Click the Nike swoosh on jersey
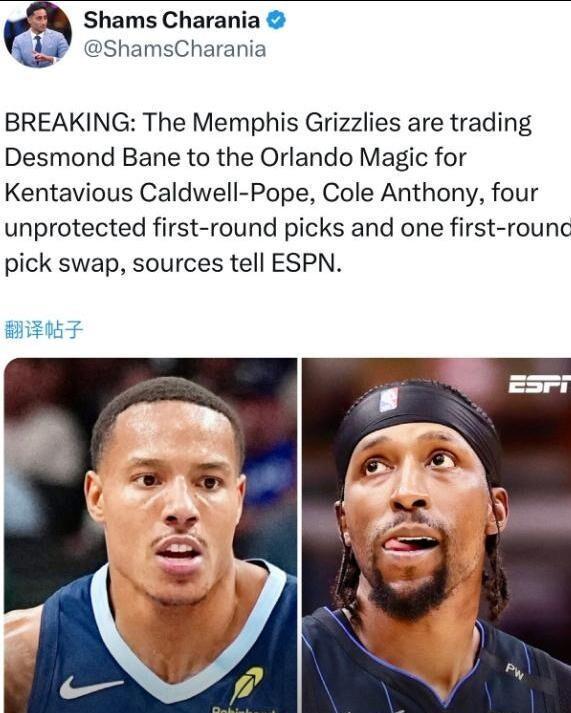 [91, 687]
